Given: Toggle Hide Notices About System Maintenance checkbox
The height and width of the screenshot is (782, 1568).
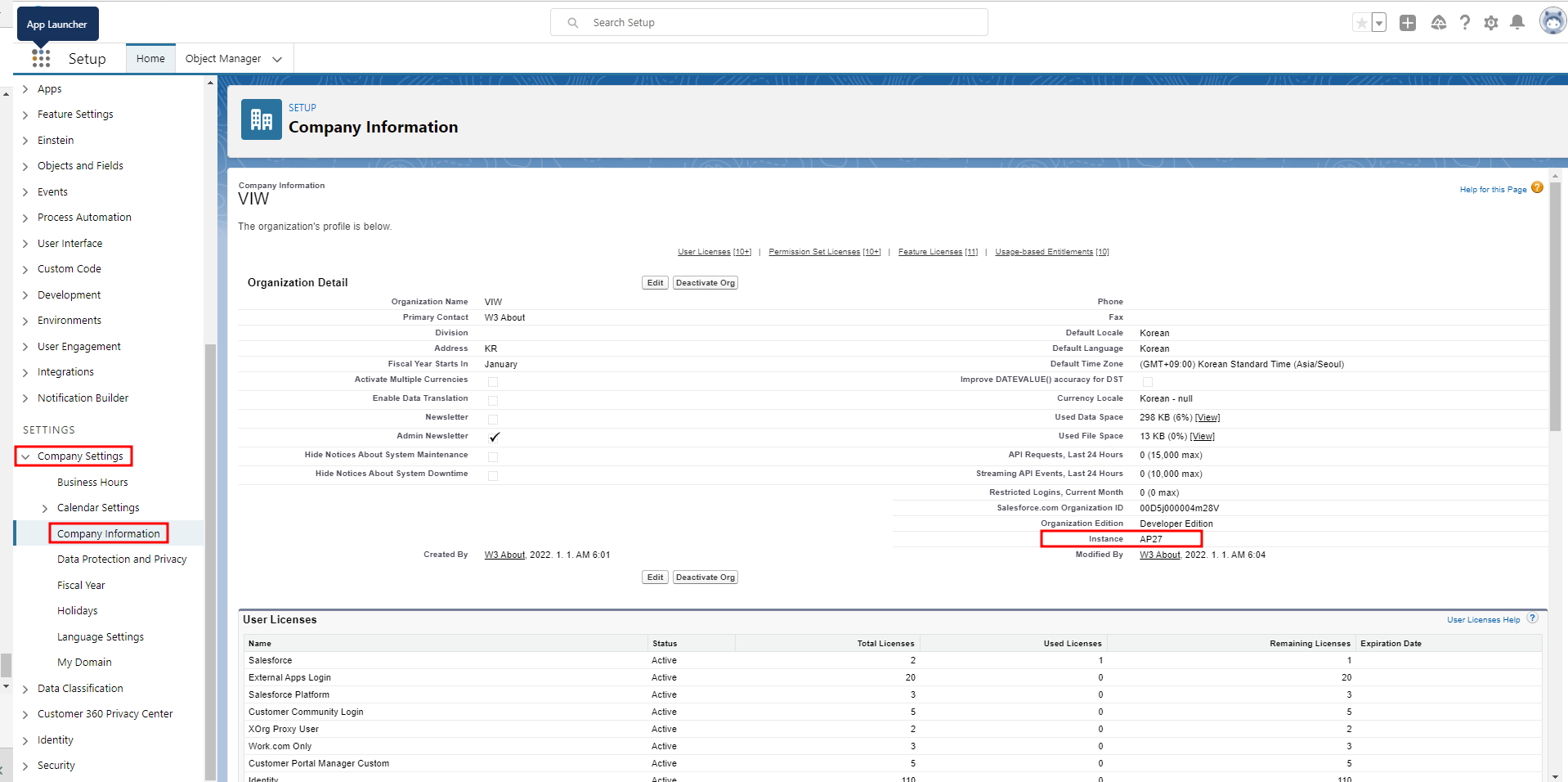Looking at the screenshot, I should pos(493,457).
